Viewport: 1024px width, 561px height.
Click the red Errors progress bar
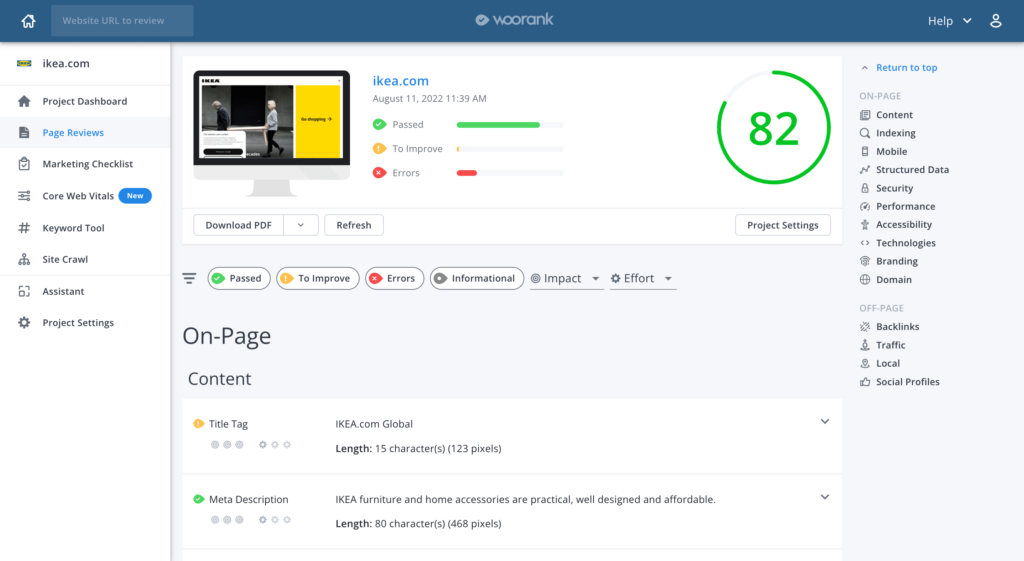click(x=509, y=173)
